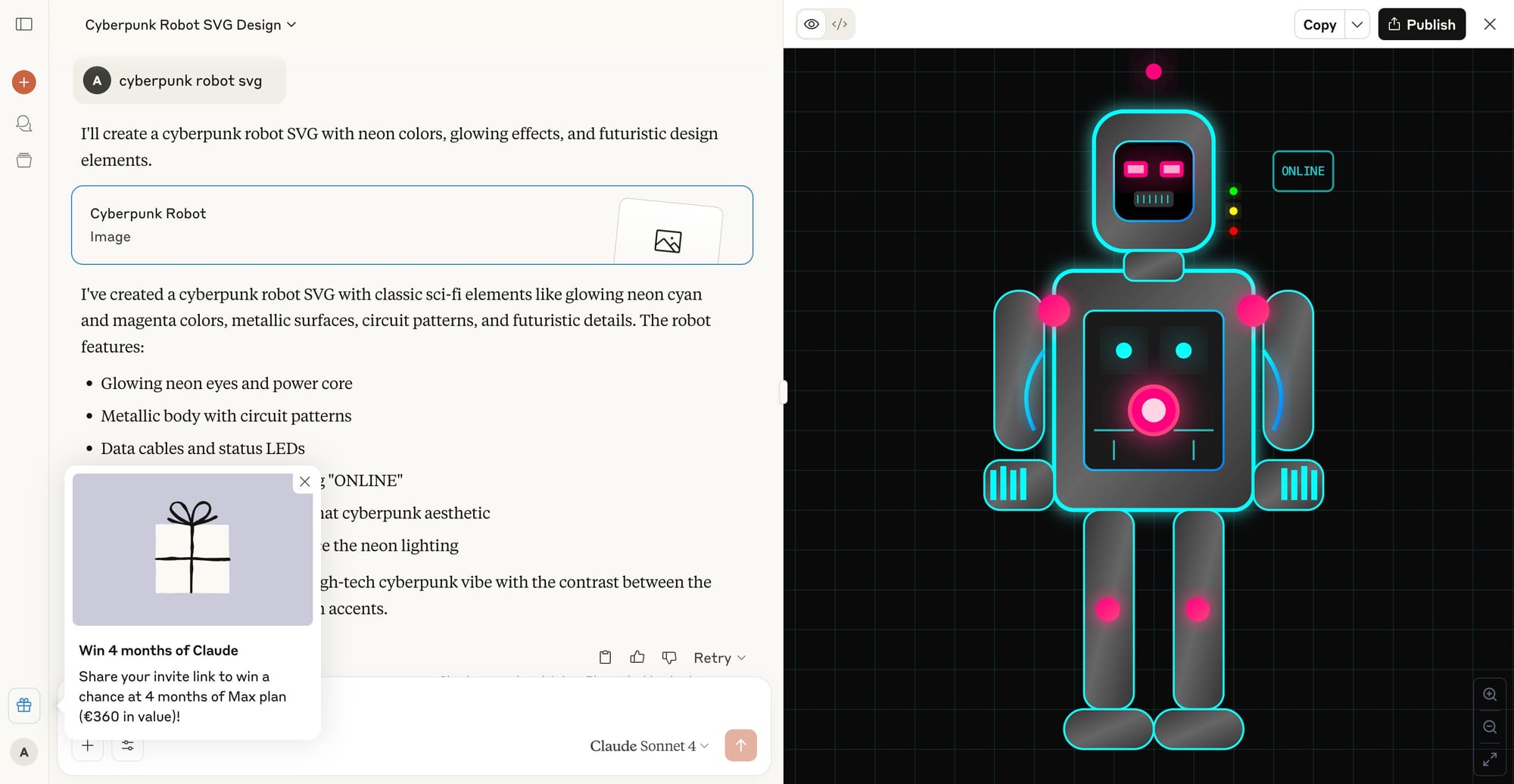Viewport: 1514px width, 784px height.
Task: Open the Cyberpunk Robot SVG Design title menu
Action: pos(191,25)
